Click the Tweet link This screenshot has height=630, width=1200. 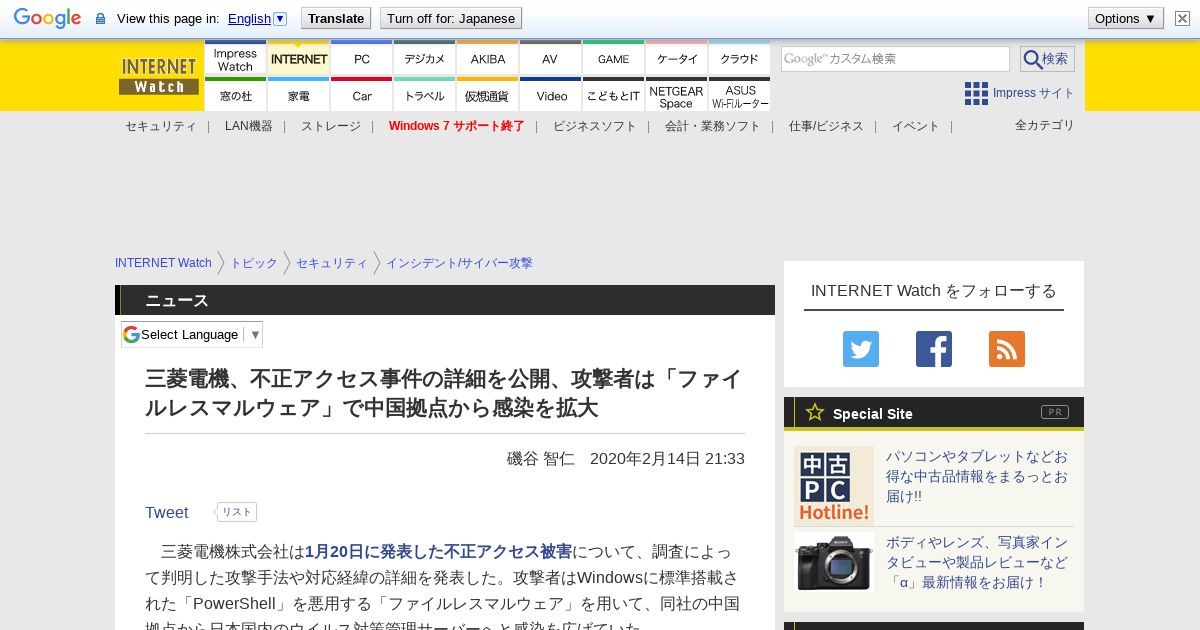coord(166,512)
